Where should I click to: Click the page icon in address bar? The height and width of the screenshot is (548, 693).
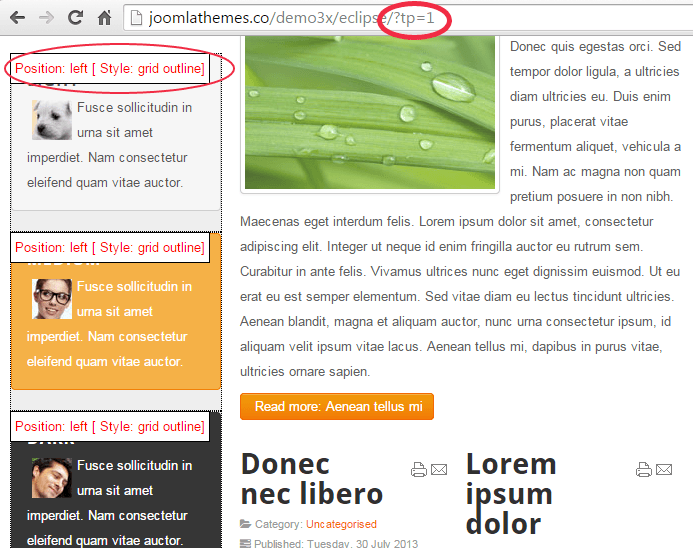137,18
